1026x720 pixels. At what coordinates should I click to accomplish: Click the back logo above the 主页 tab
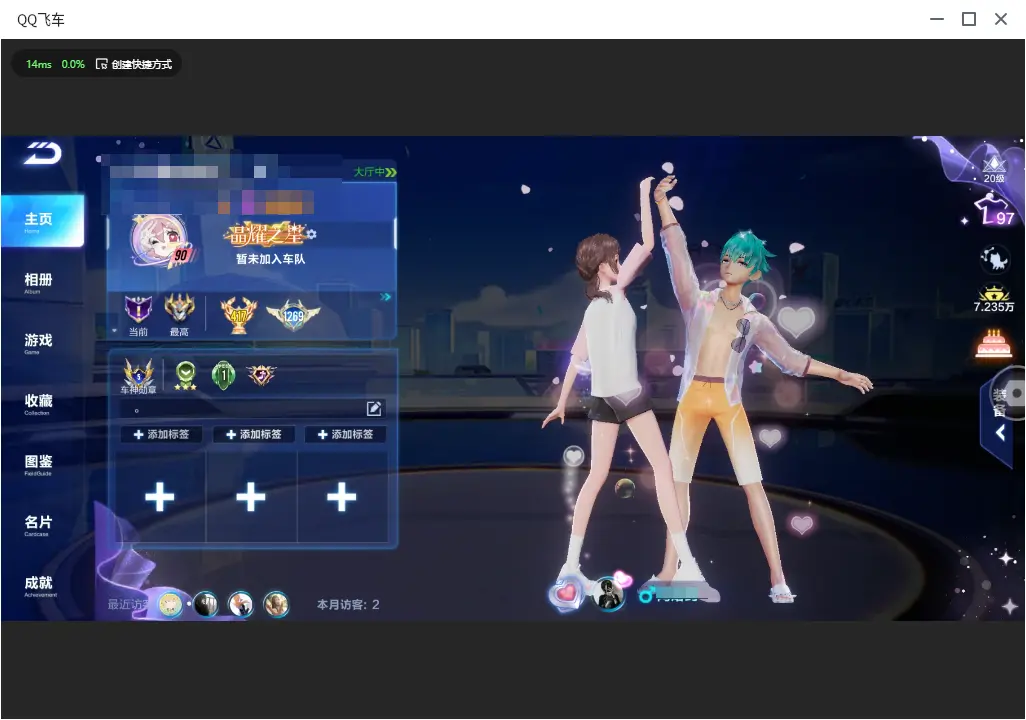(x=43, y=153)
